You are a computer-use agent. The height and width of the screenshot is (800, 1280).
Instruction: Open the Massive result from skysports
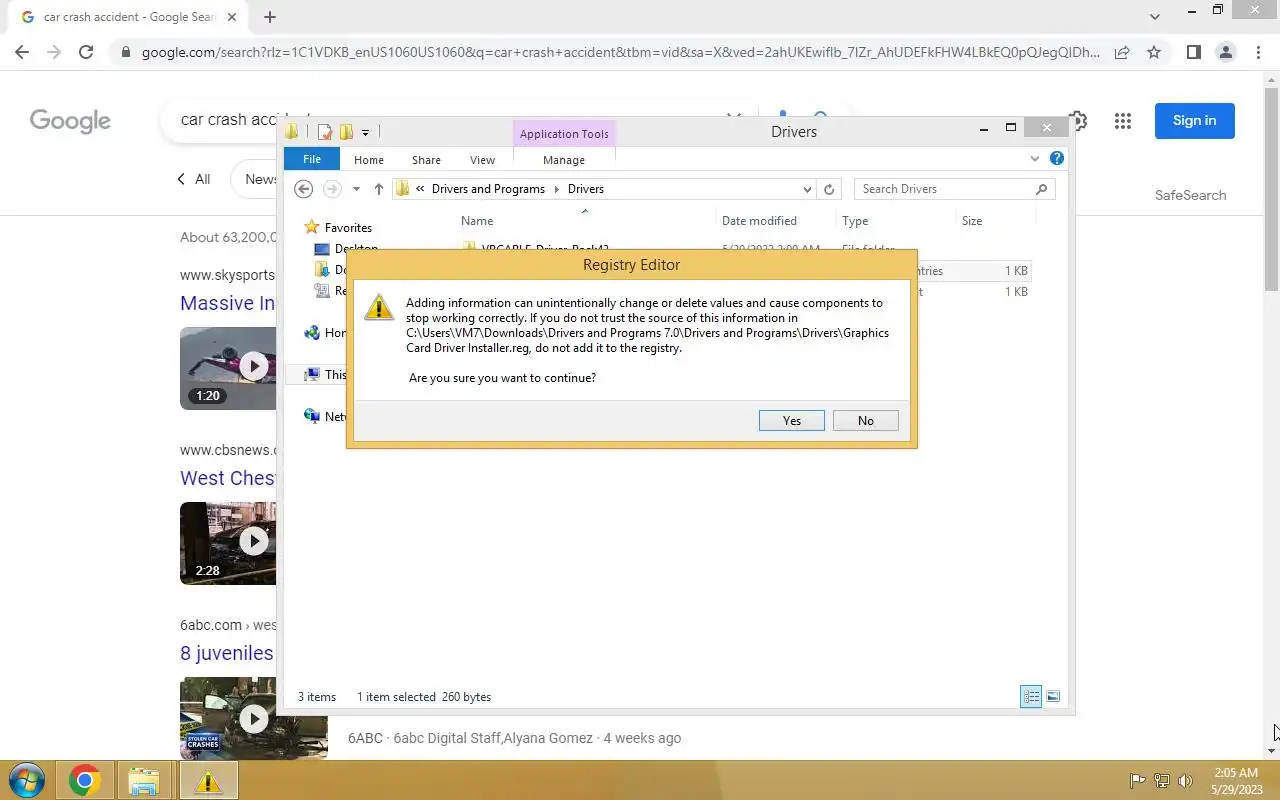point(228,303)
